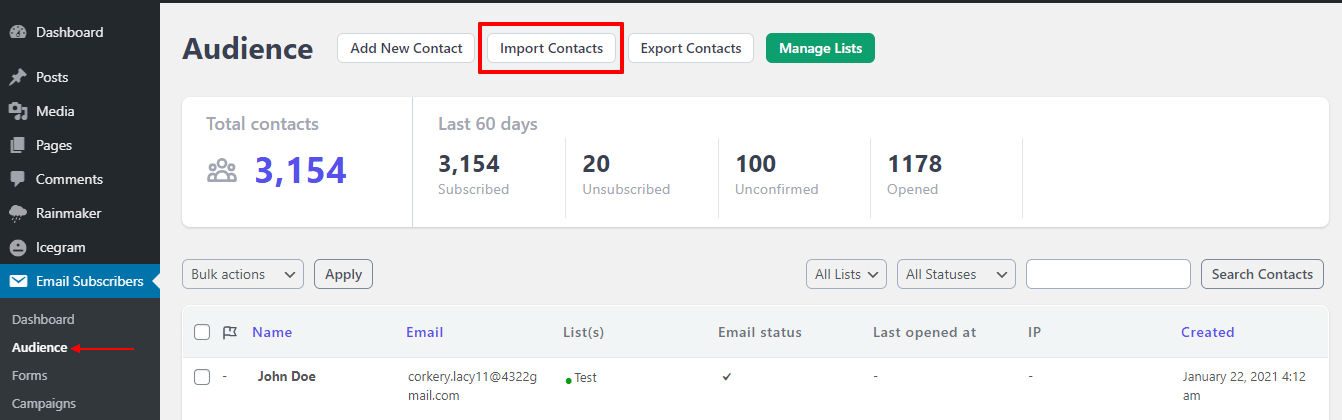The image size is (1342, 420).
Task: Click the Import Contacts button
Action: tap(552, 48)
